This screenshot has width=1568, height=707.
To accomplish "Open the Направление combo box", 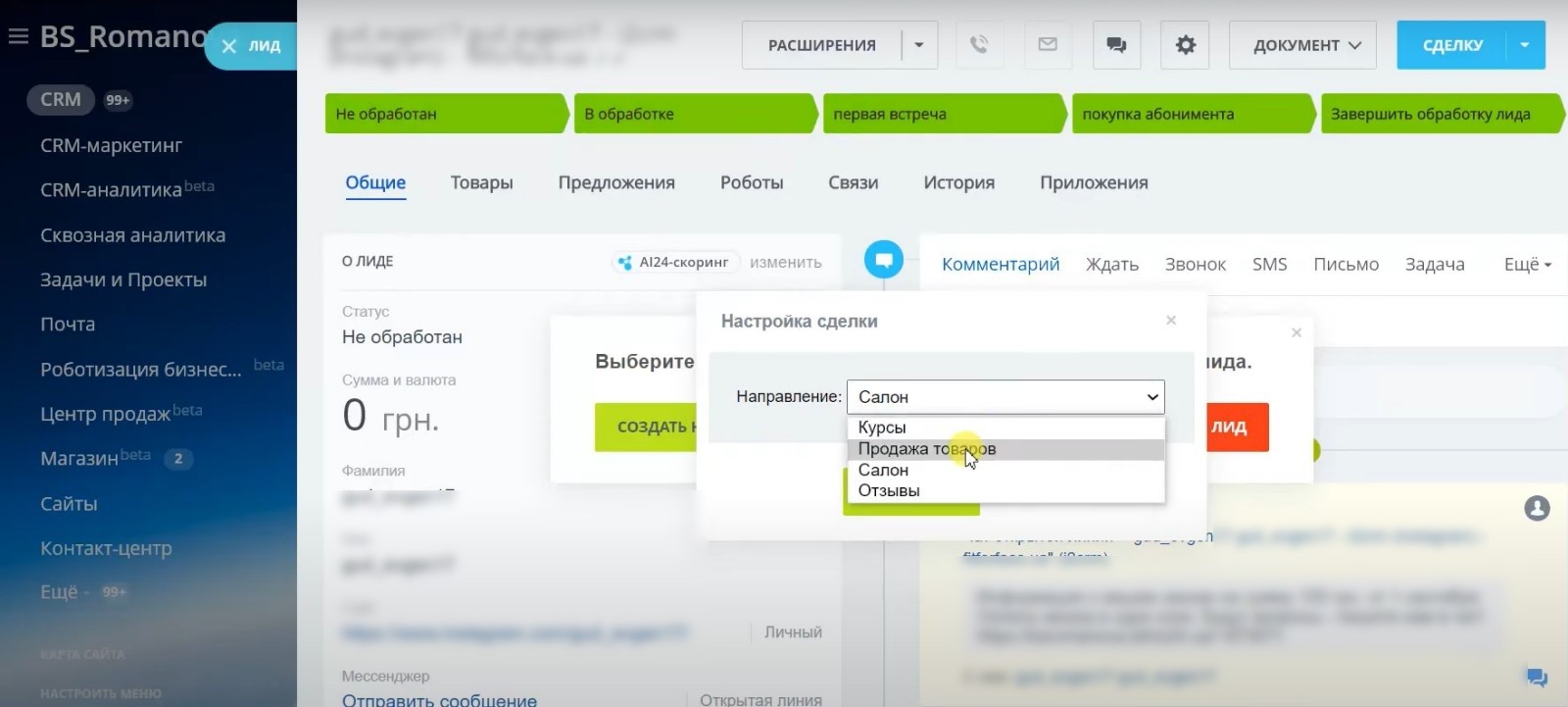I will (x=1005, y=397).
